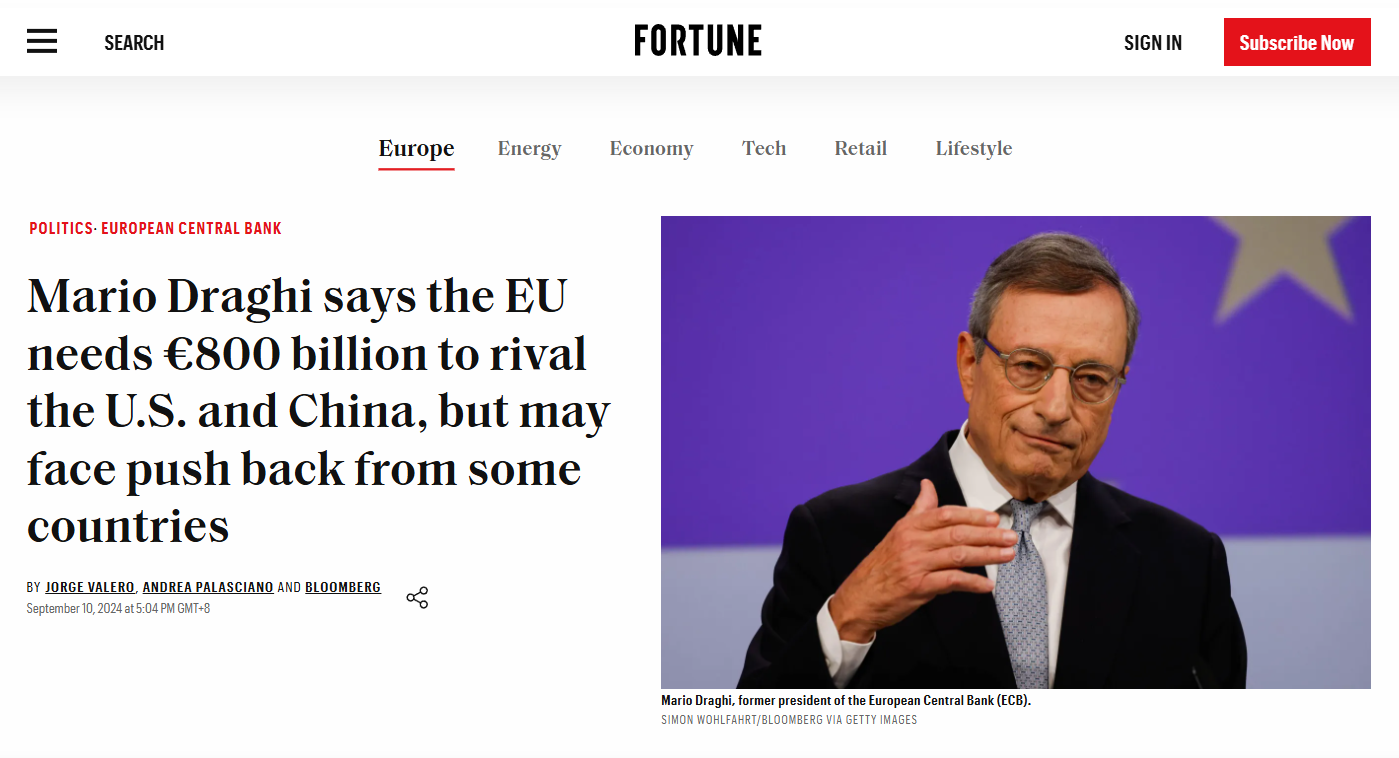Viewport: 1399px width, 758px height.
Task: Click the share article icon
Action: click(417, 598)
